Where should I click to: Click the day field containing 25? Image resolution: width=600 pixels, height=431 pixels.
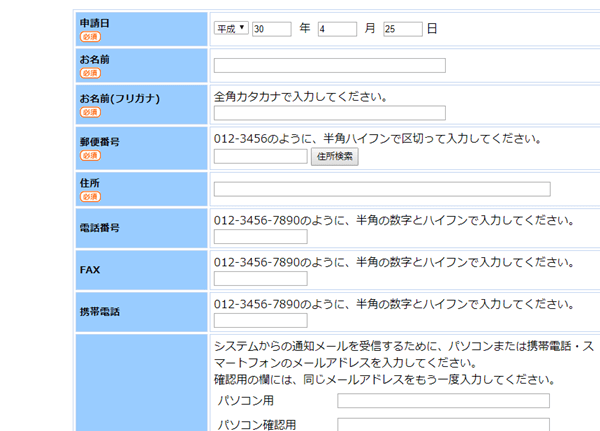point(402,29)
